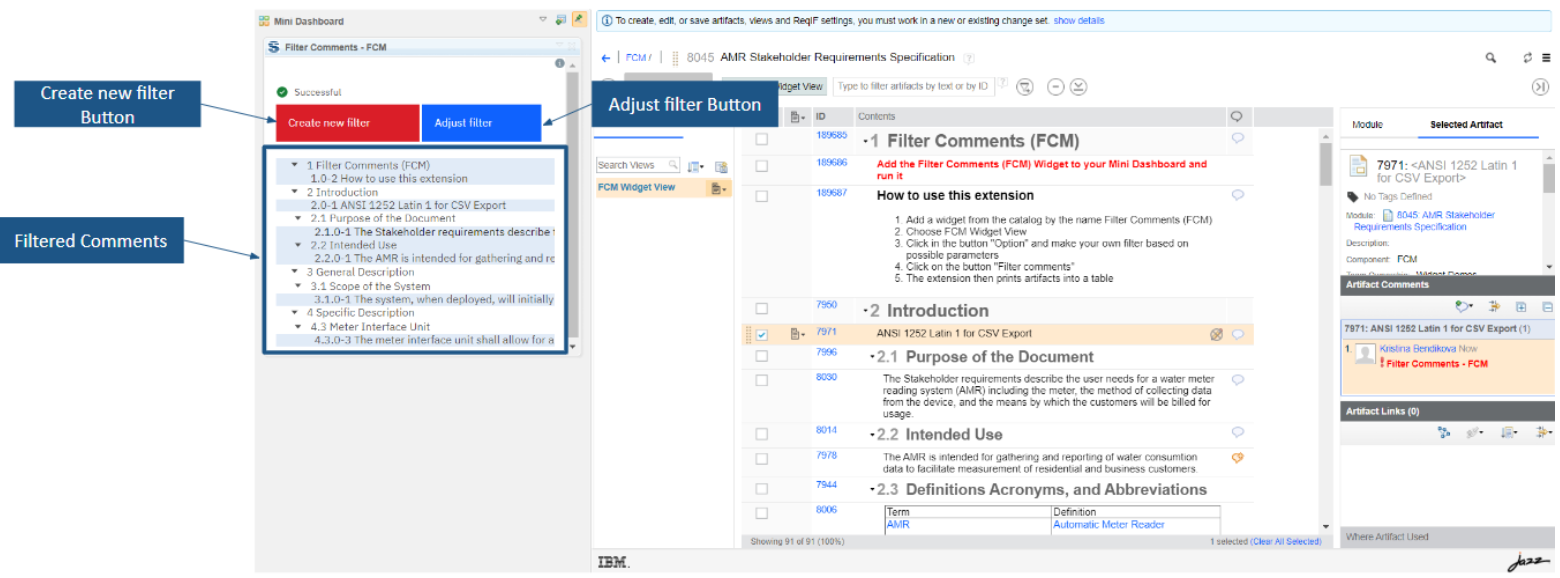Viewport: 1560px width, 578px height.
Task: Tick checkbox for artifact 189687
Action: click(762, 196)
